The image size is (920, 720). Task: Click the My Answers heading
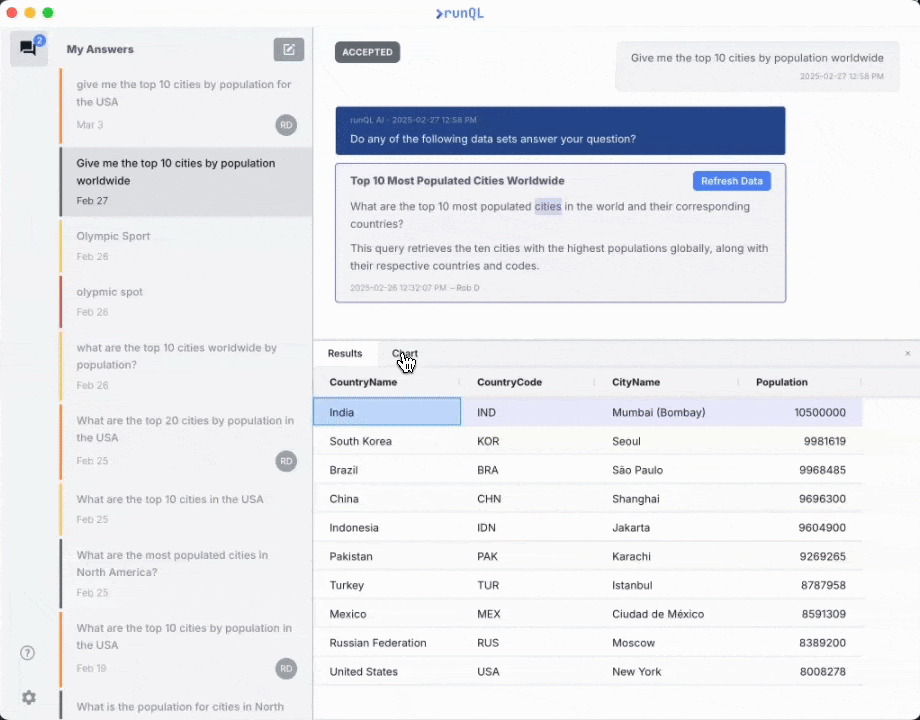pyautogui.click(x=100, y=49)
